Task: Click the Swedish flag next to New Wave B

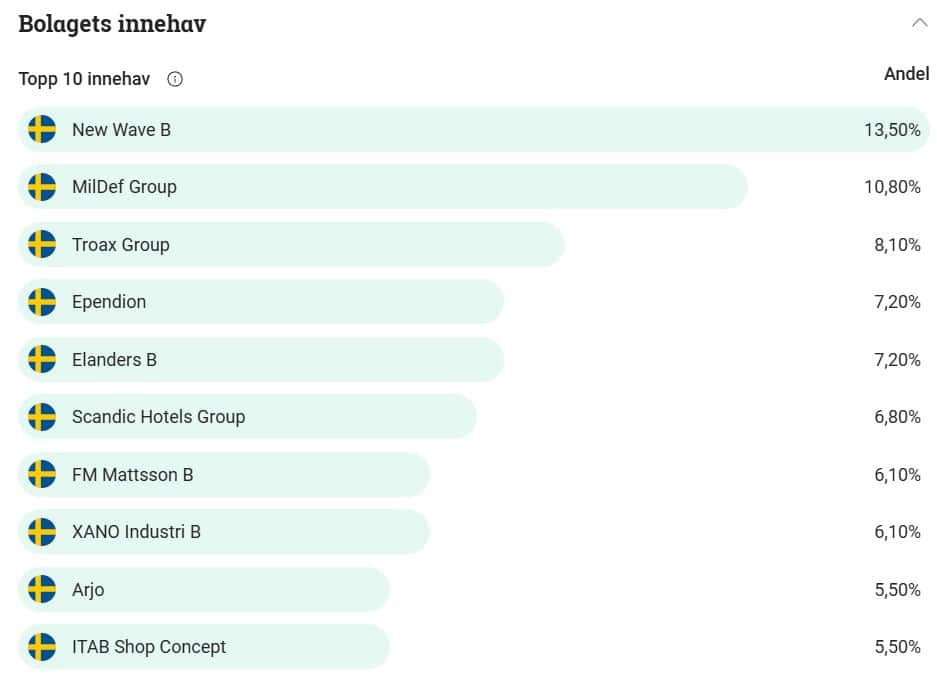Action: pyautogui.click(x=42, y=129)
